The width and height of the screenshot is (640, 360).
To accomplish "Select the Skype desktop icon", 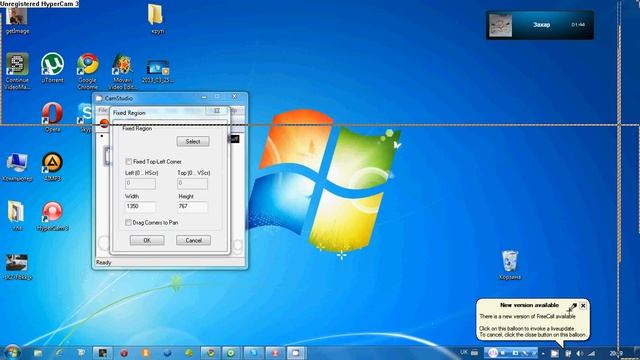I will pyautogui.click(x=86, y=118).
